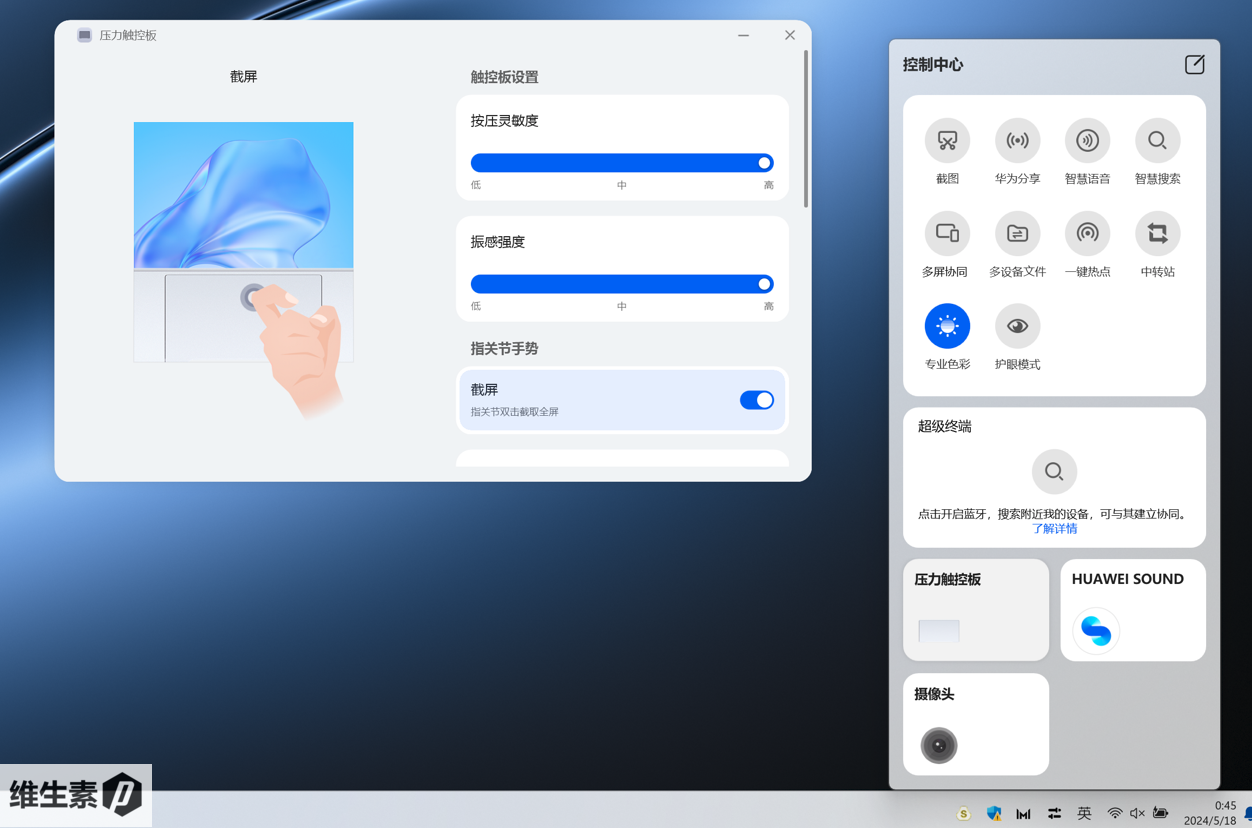The height and width of the screenshot is (828, 1252).
Task: Open the 压力触控板 card
Action: (975, 610)
